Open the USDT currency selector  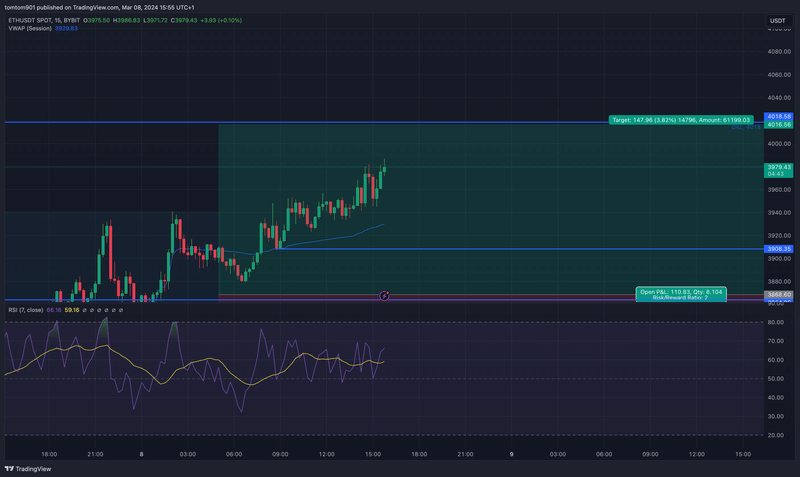click(778, 21)
